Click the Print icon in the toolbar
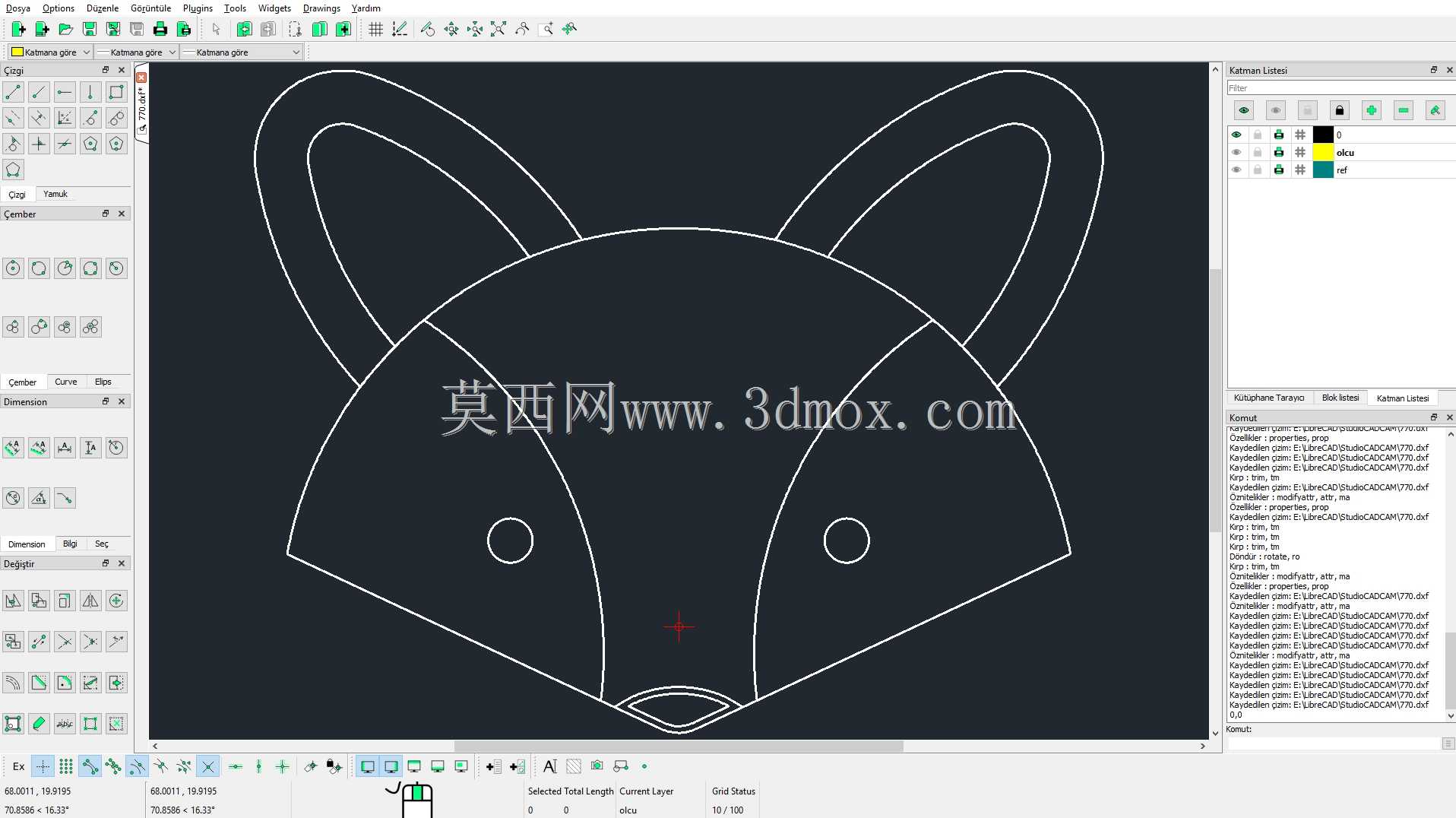Viewport: 1456px width, 818px height. click(160, 29)
